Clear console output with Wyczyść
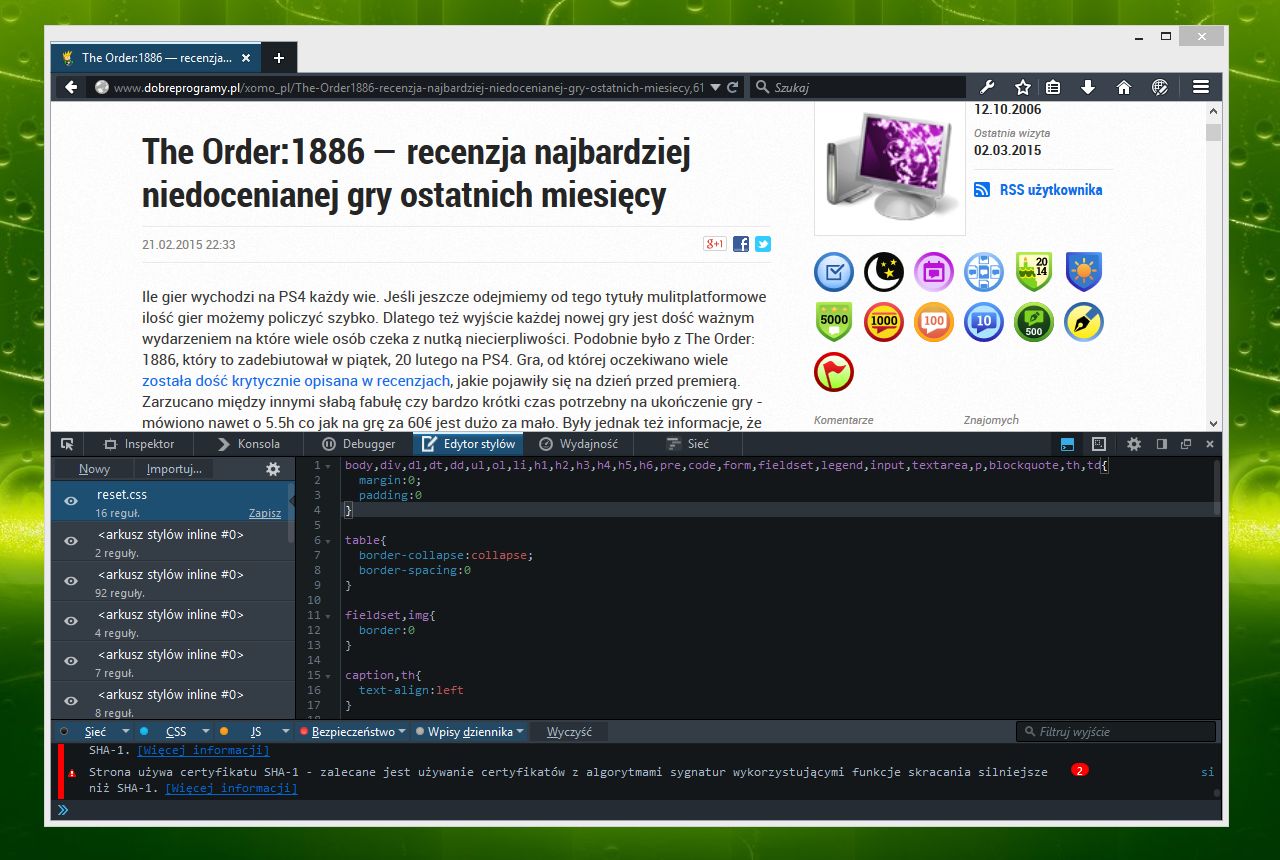The width and height of the screenshot is (1280, 860). point(569,732)
